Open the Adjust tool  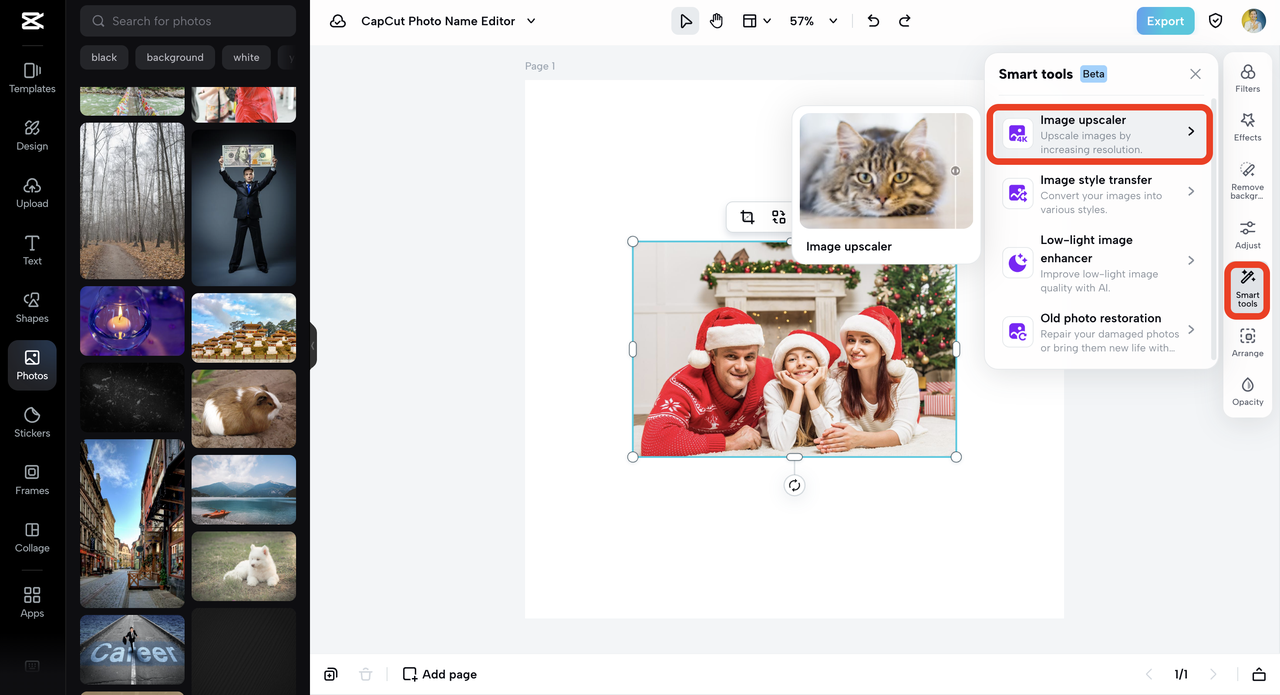click(1248, 235)
